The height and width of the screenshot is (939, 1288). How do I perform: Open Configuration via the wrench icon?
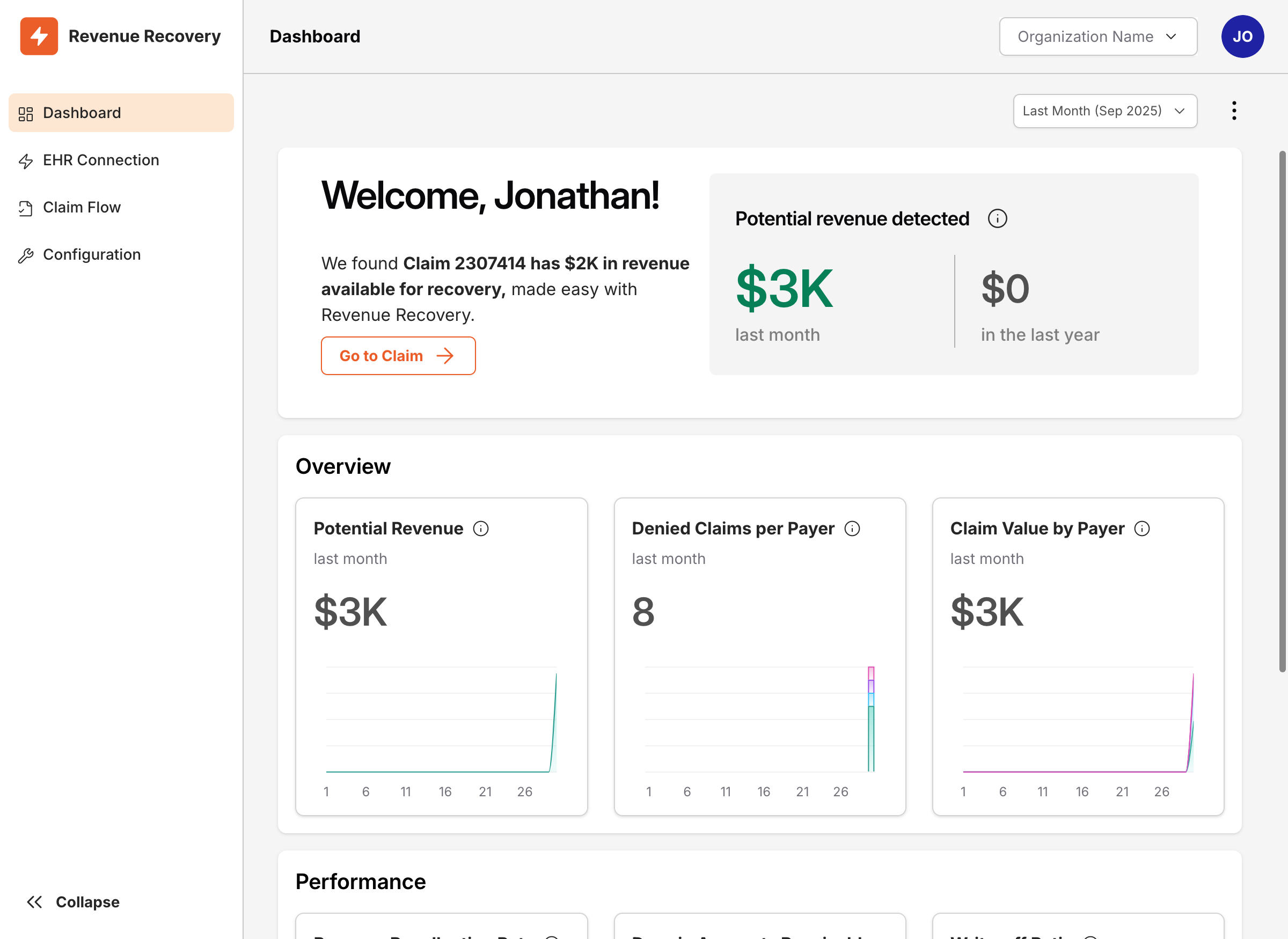26,255
